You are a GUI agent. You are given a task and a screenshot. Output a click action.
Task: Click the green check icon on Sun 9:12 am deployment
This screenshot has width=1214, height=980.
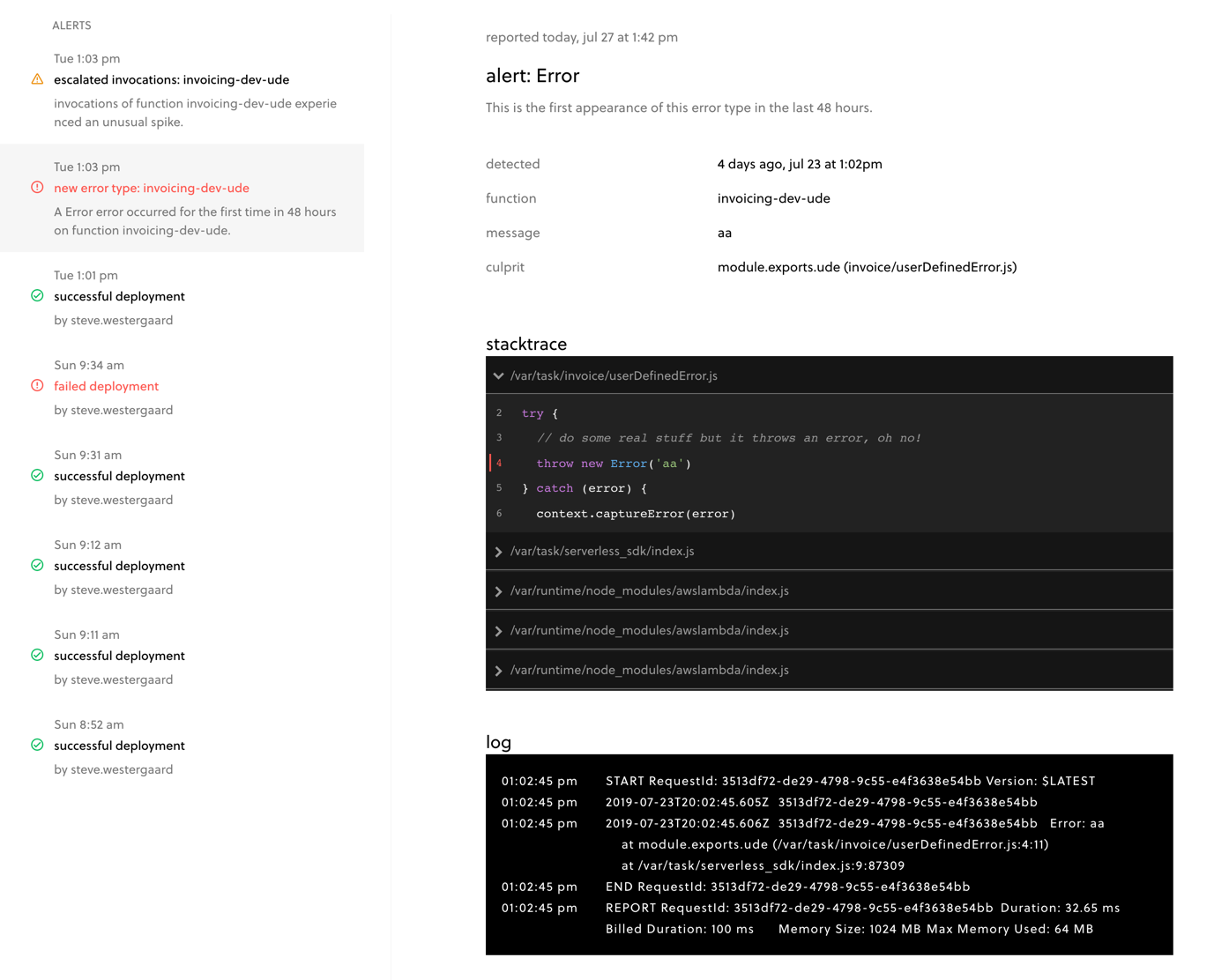coord(36,565)
